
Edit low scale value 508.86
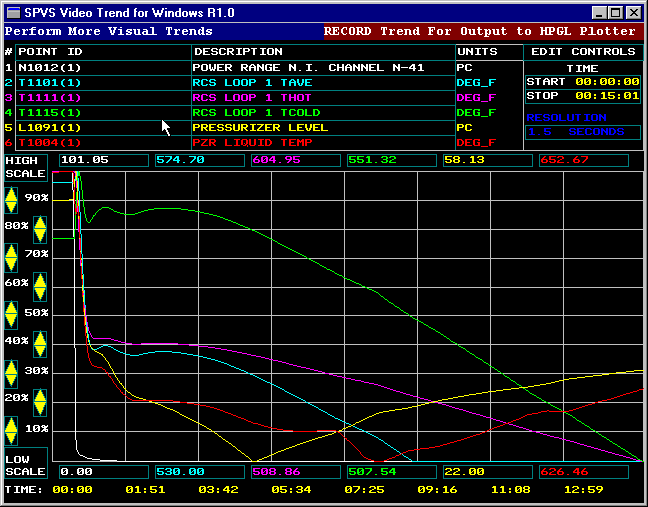(x=295, y=472)
